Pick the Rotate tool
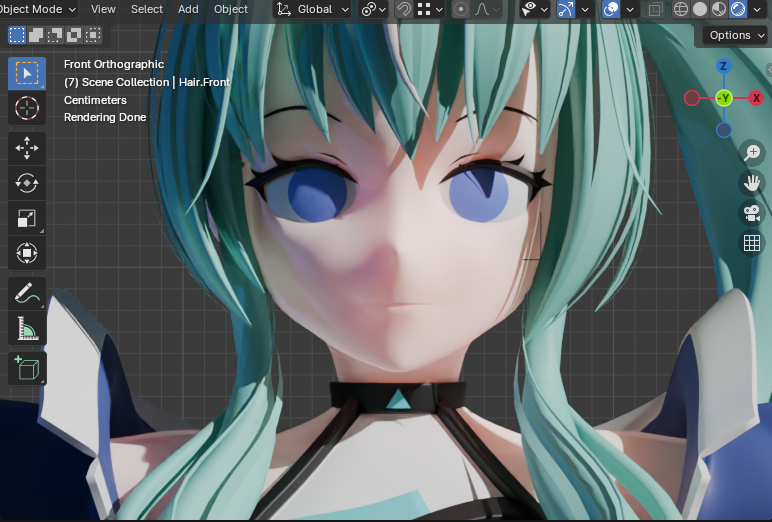This screenshot has height=522, width=772. coord(27,183)
